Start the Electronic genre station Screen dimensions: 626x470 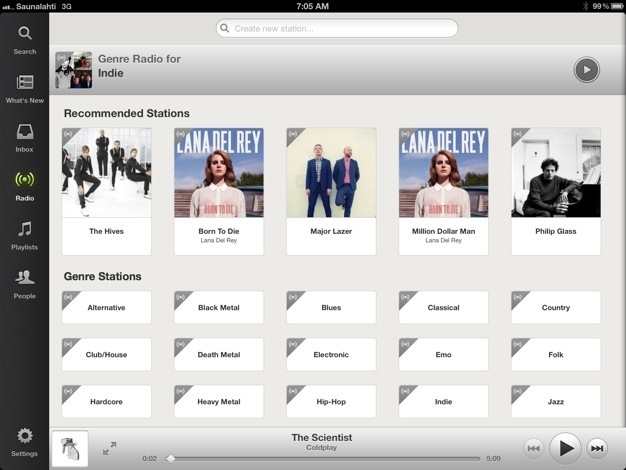click(x=331, y=355)
